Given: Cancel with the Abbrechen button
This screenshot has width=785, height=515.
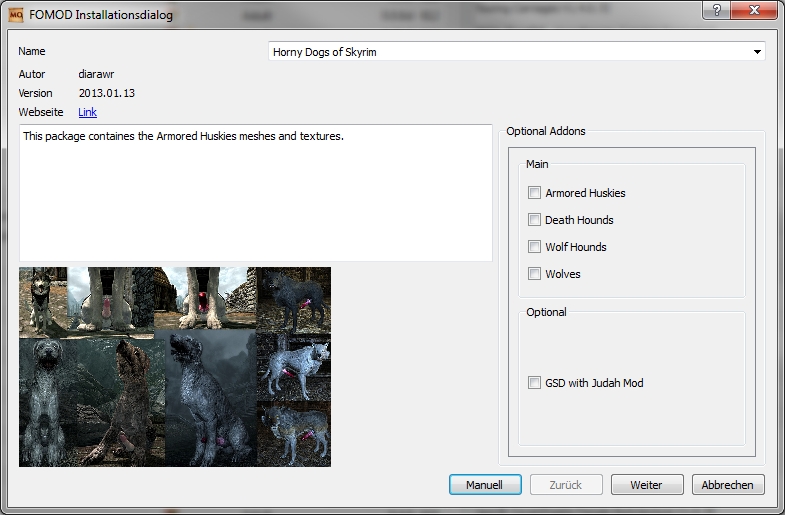Looking at the screenshot, I should point(728,485).
